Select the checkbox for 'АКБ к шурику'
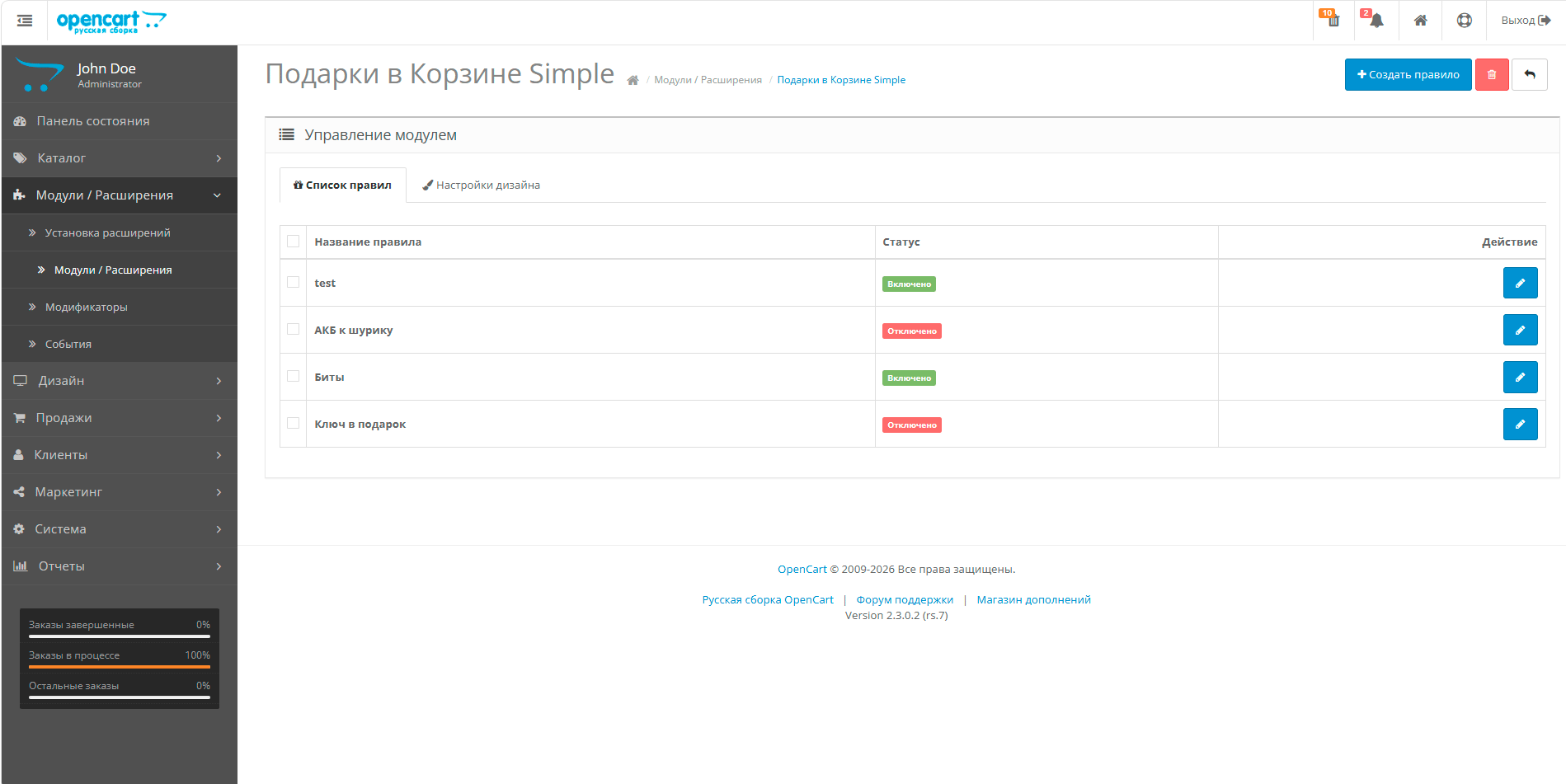 pyautogui.click(x=293, y=329)
